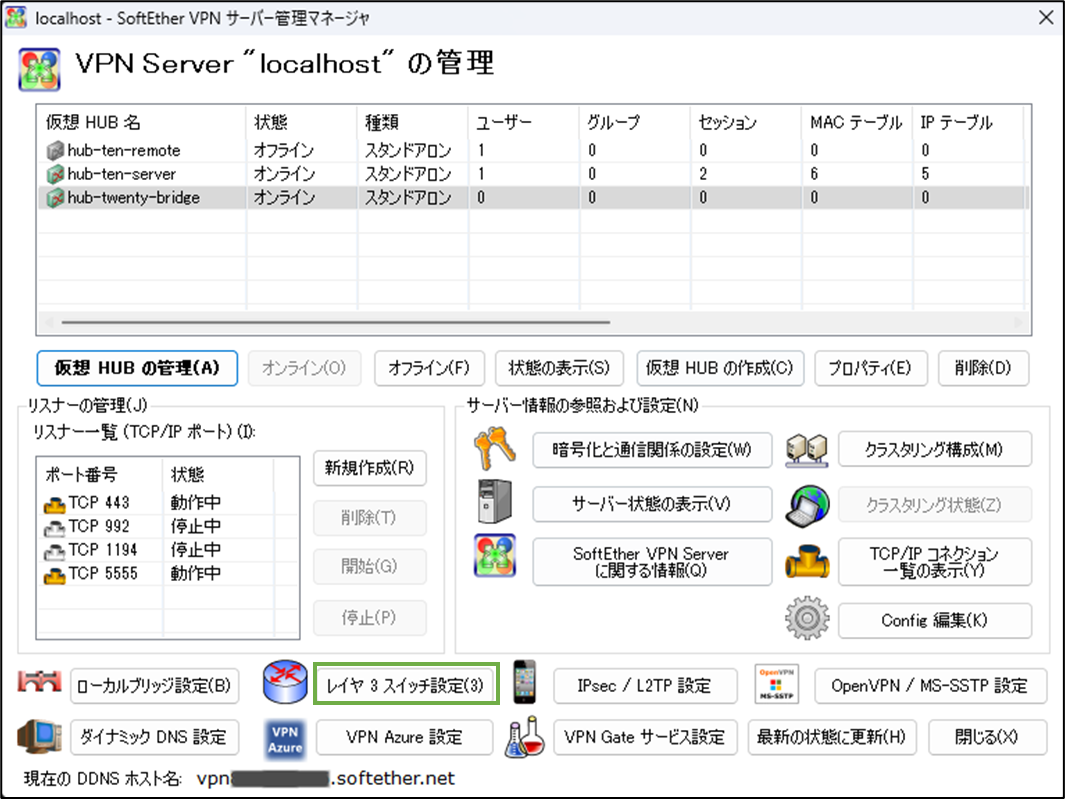The height and width of the screenshot is (799, 1065).
Task: Click the flask icon beside VPN Gate サービス設定
Action: (x=524, y=739)
